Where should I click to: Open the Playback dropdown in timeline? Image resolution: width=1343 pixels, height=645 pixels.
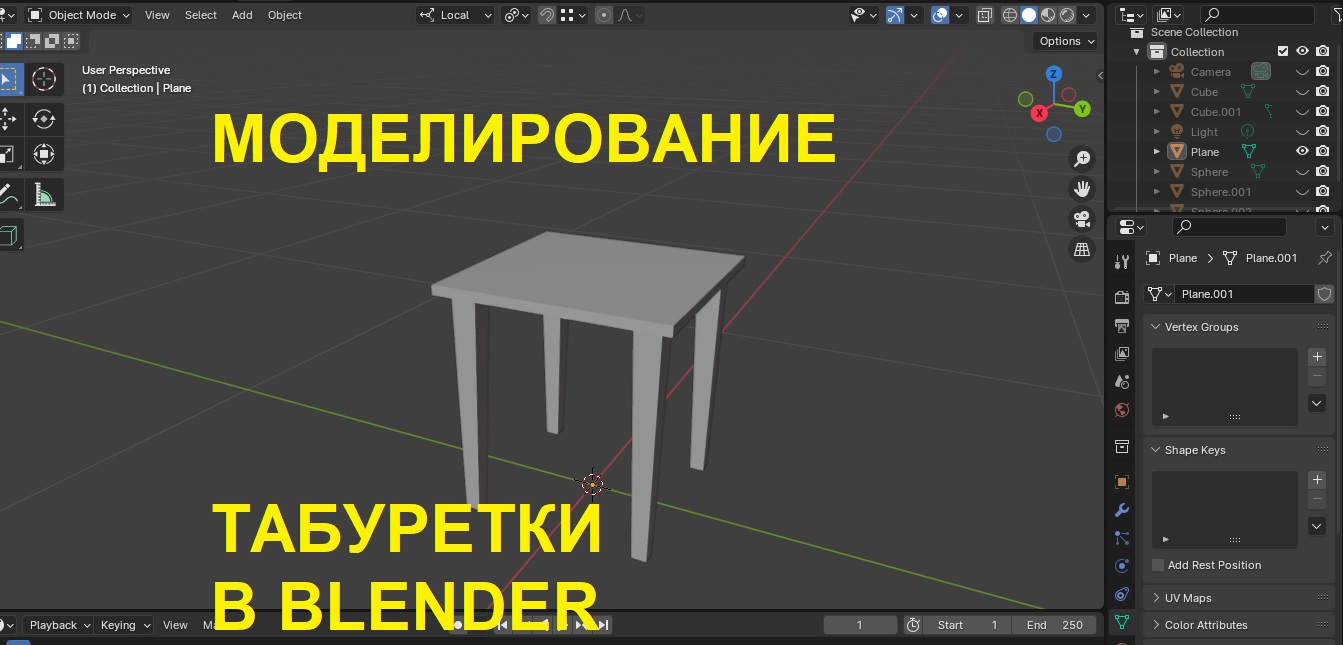pos(59,625)
